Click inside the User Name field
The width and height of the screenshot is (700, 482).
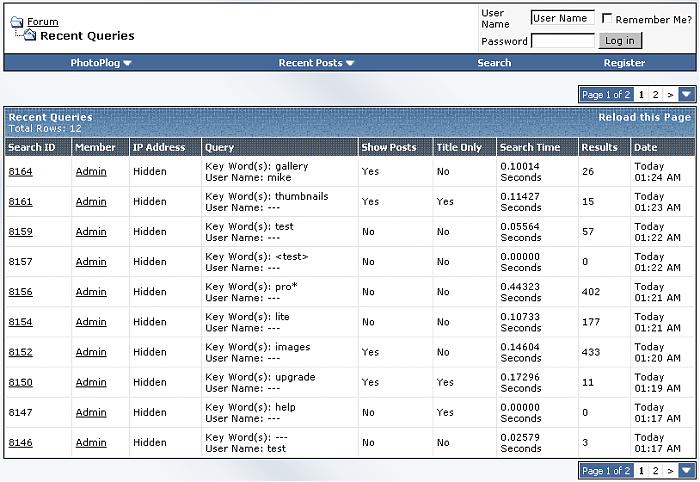click(x=562, y=18)
